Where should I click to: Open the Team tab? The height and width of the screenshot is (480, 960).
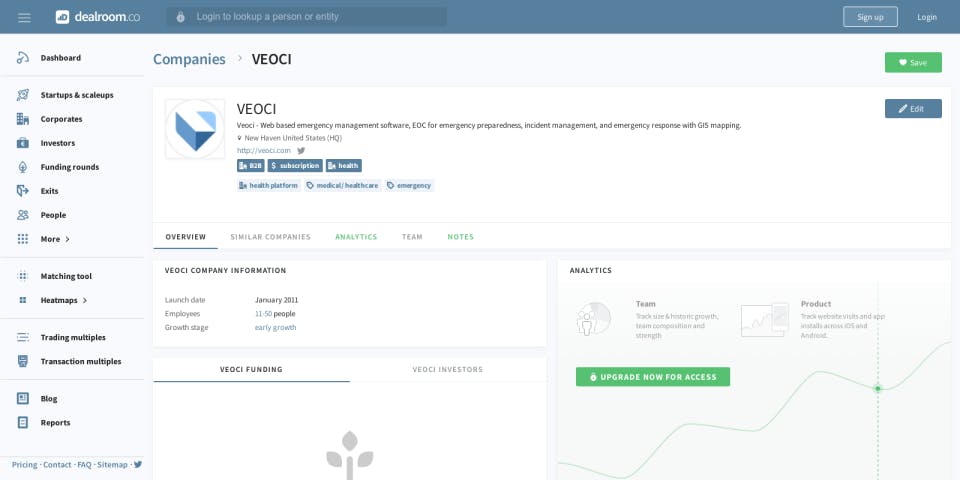(x=412, y=237)
